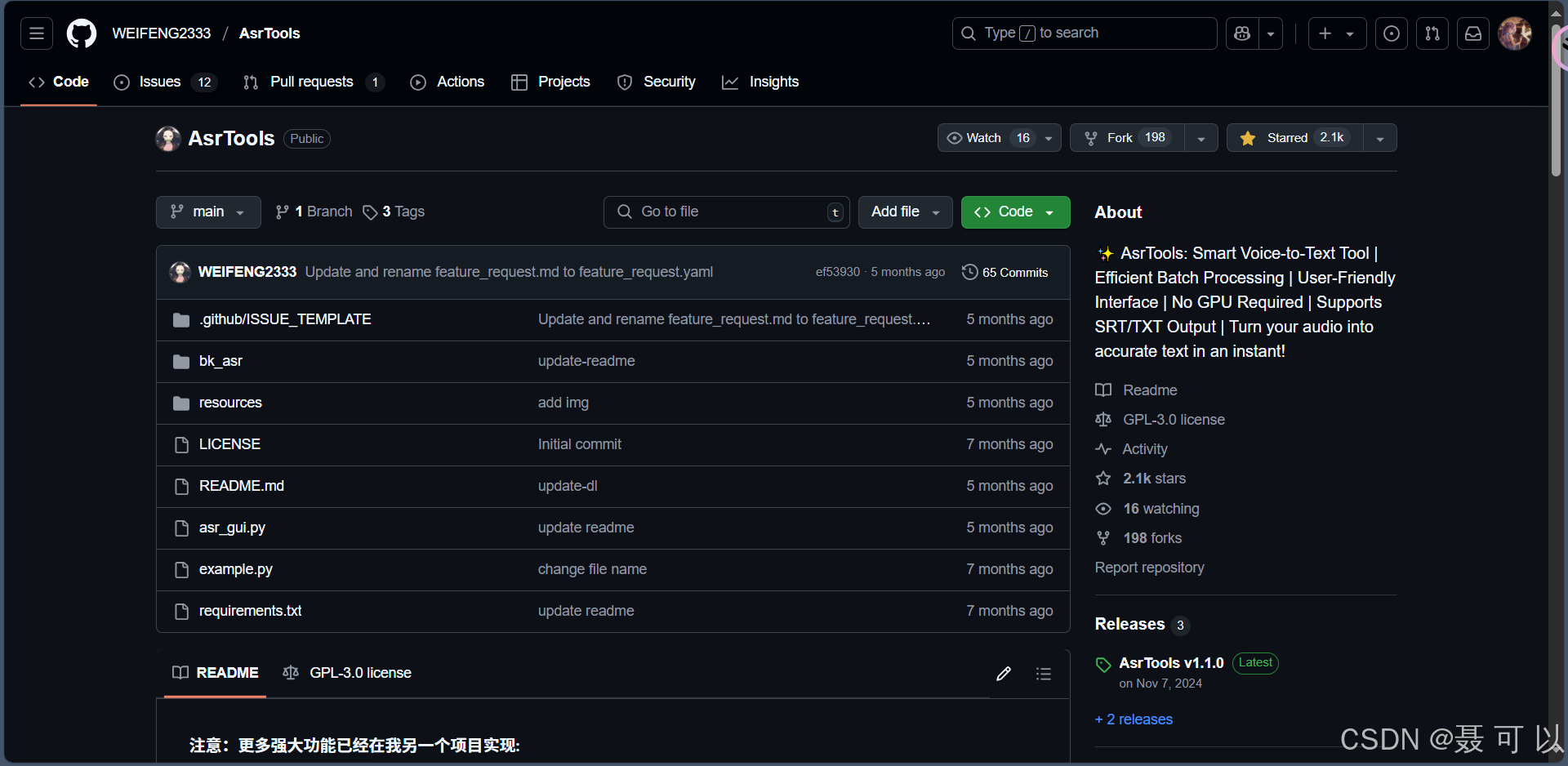Open 'change file name' commit message
The image size is (1568, 766).
(592, 569)
